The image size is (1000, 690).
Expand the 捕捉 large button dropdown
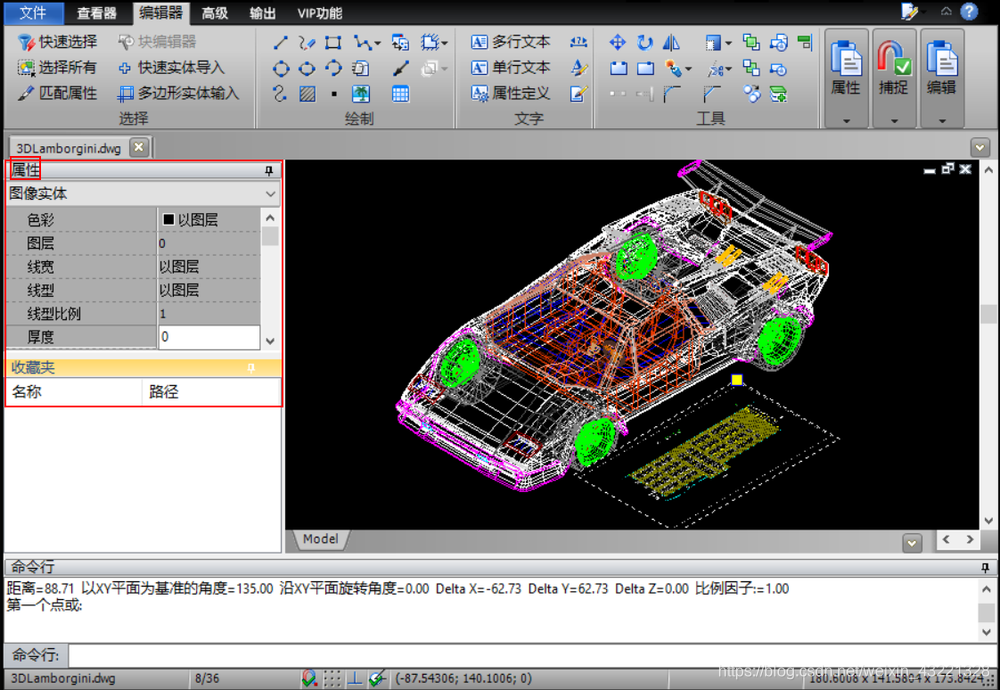(x=894, y=121)
